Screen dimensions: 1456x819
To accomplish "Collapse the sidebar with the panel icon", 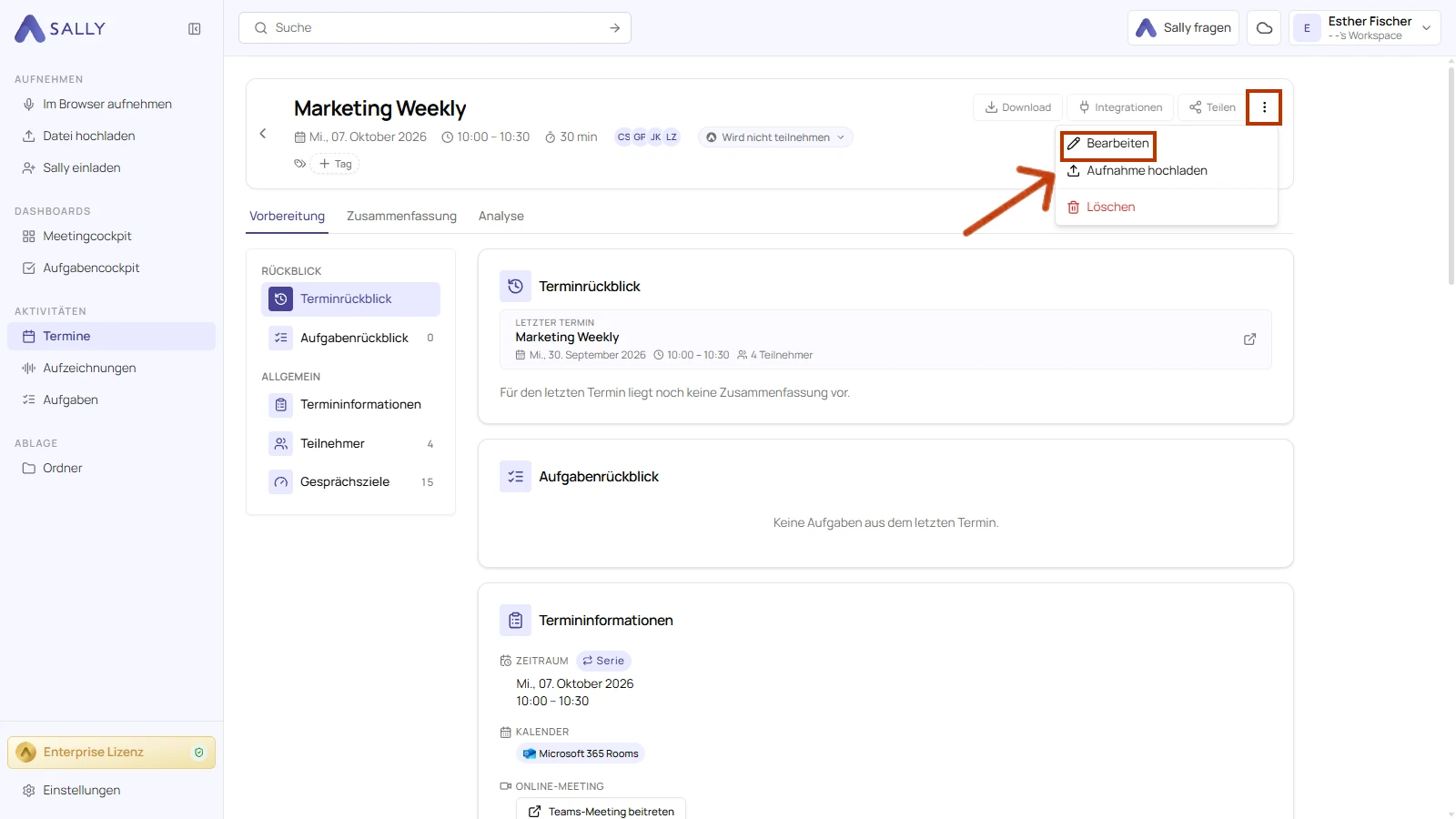I will [x=195, y=29].
